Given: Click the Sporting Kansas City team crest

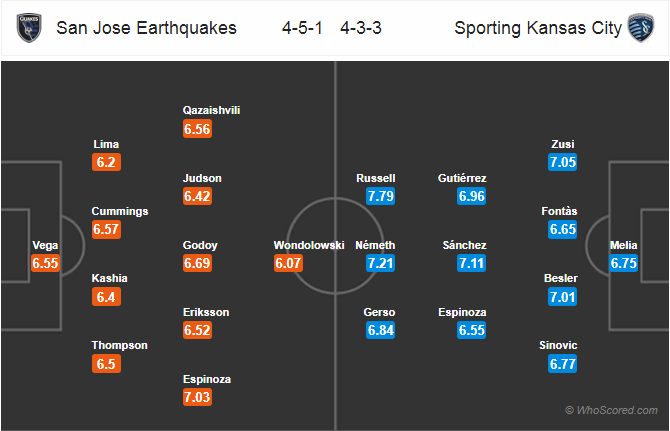Looking at the screenshot, I should click(x=641, y=28).
